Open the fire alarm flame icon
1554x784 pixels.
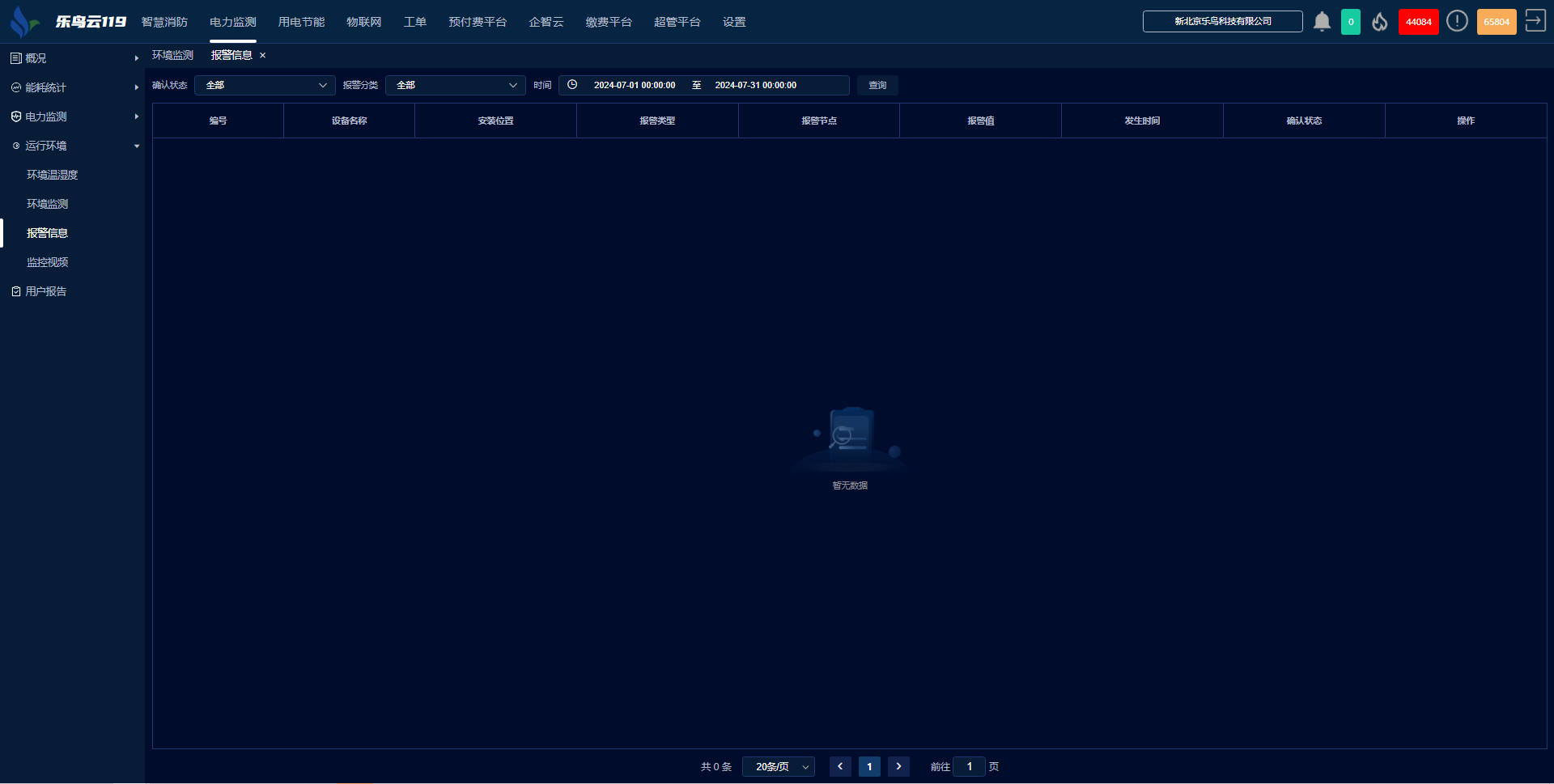(1380, 22)
